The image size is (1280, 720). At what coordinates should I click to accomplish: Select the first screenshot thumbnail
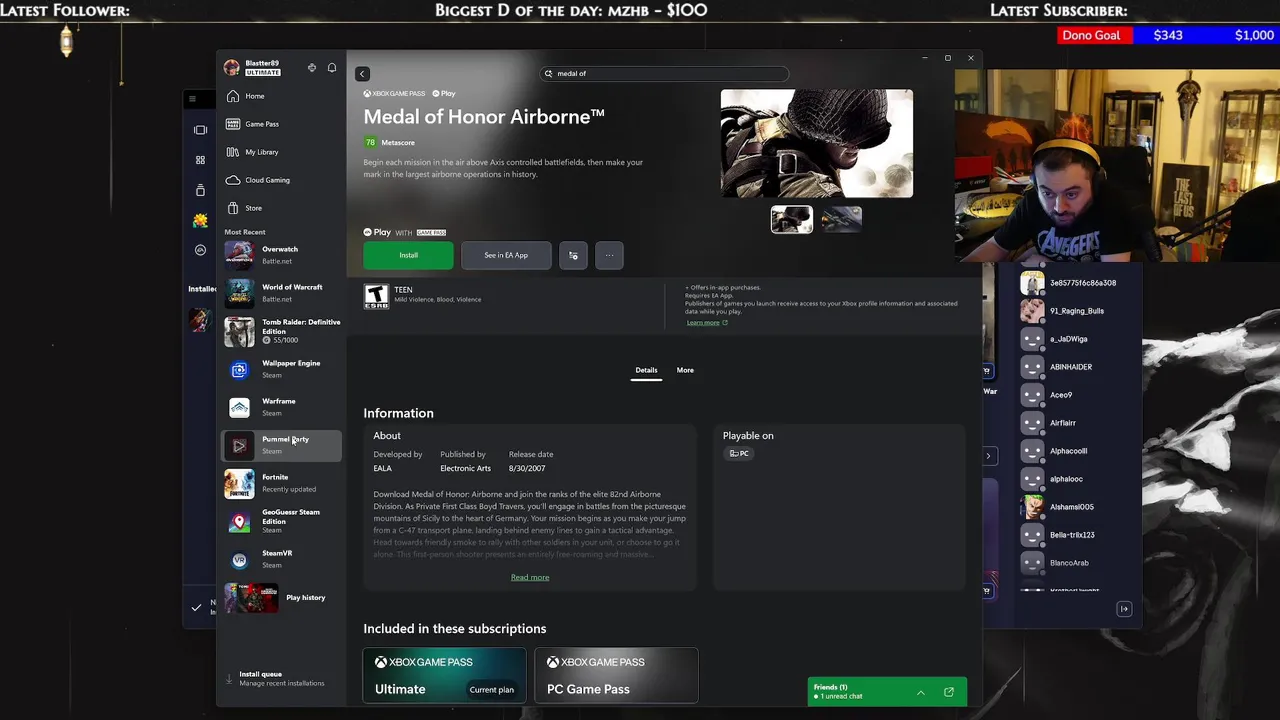pyautogui.click(x=792, y=219)
